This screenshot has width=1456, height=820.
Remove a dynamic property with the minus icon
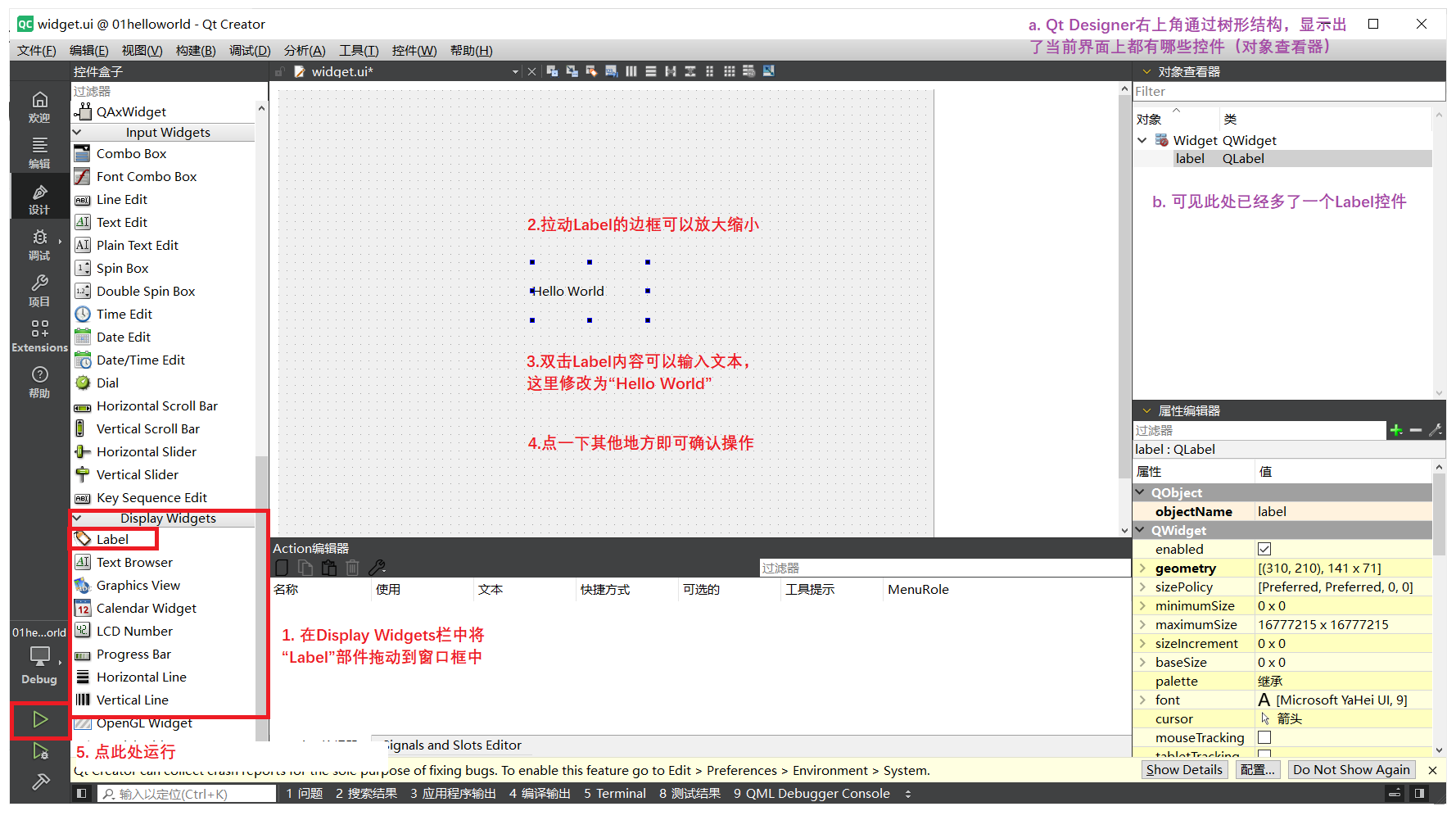(x=1416, y=430)
